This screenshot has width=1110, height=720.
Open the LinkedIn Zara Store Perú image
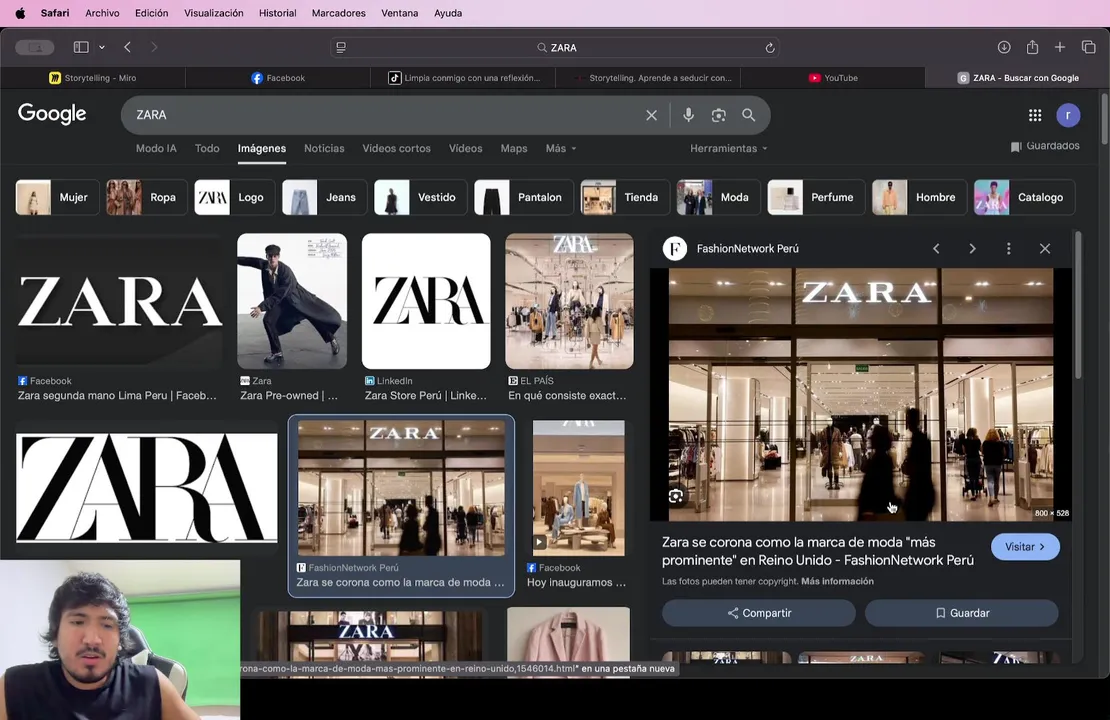[x=425, y=301]
